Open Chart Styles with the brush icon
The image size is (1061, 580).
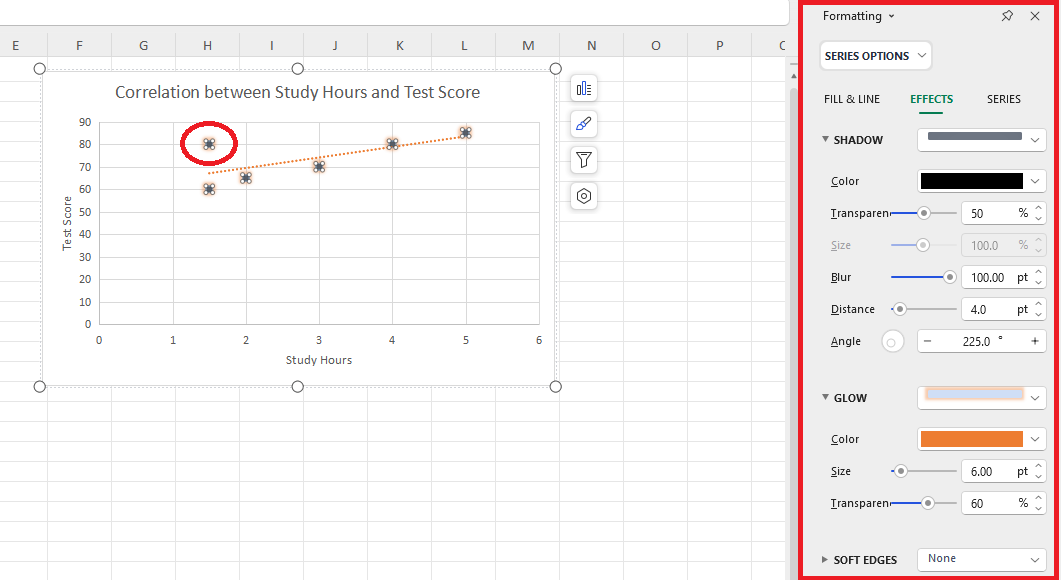(584, 124)
